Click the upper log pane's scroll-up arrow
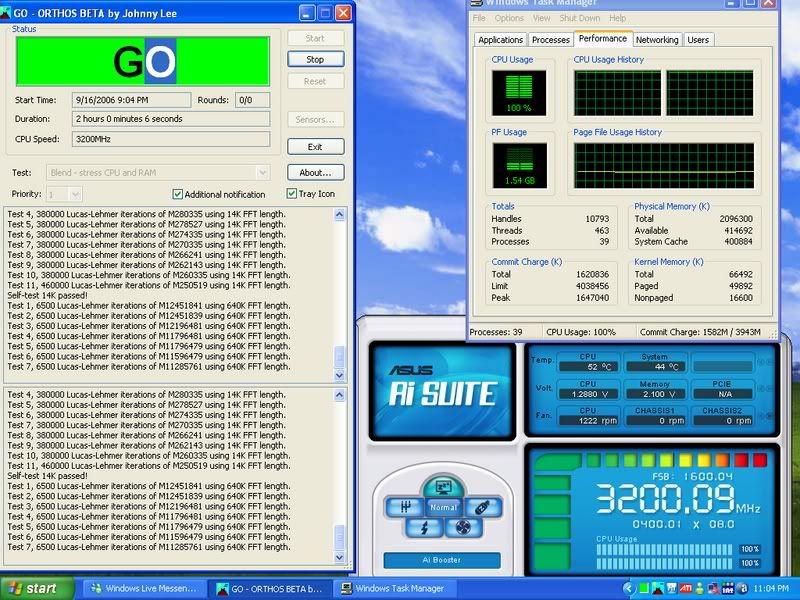The image size is (800, 600). (x=340, y=215)
